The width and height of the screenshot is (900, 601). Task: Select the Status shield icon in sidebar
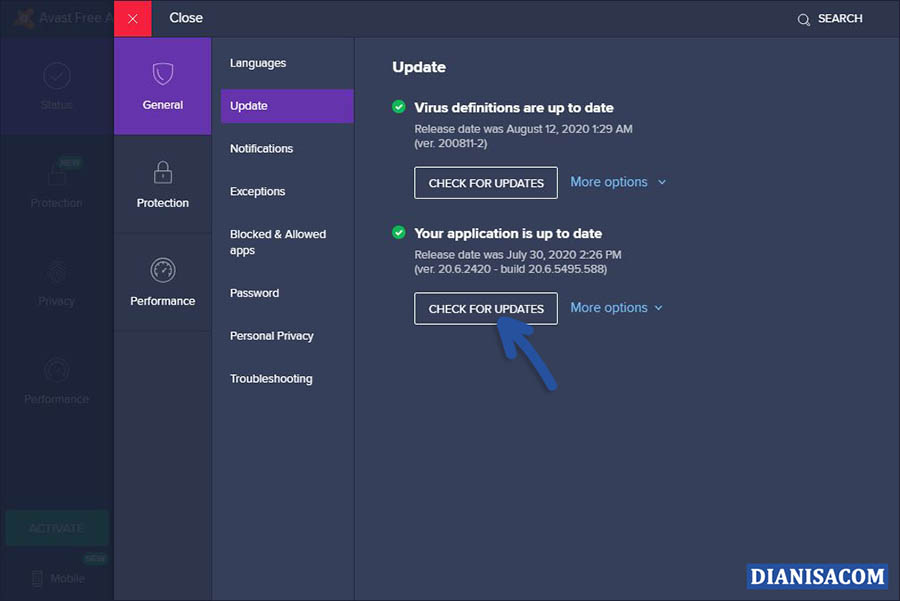pos(56,74)
